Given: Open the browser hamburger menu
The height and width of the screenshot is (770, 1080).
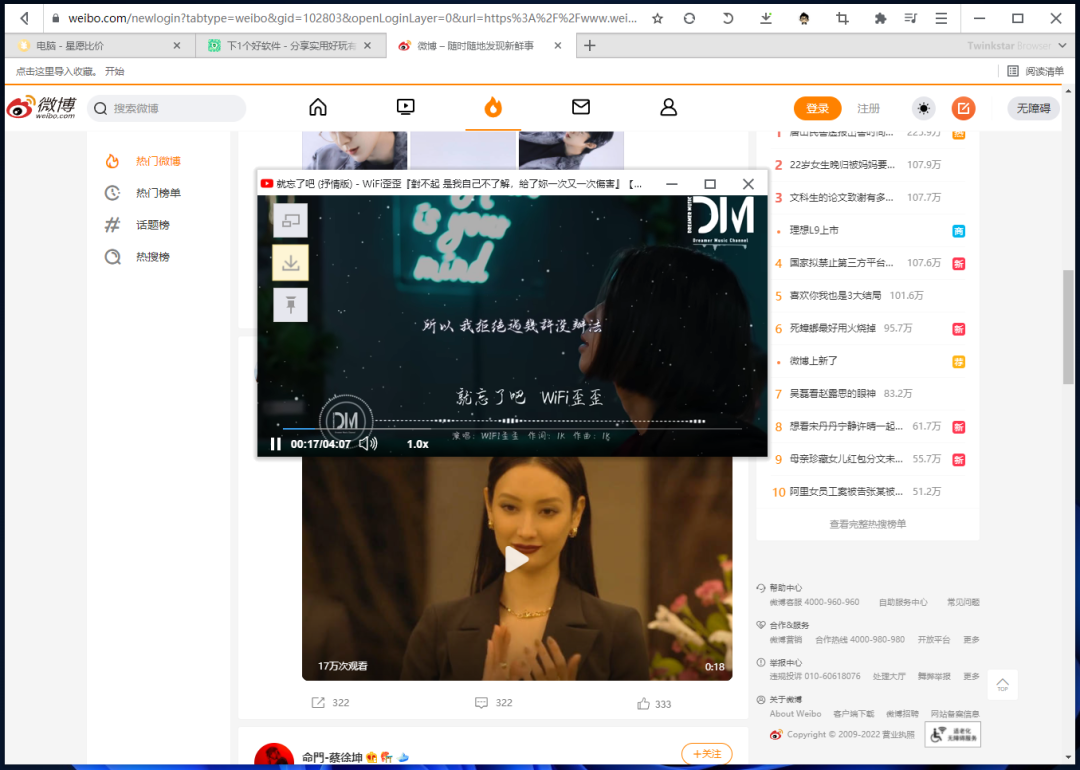Looking at the screenshot, I should click(941, 17).
